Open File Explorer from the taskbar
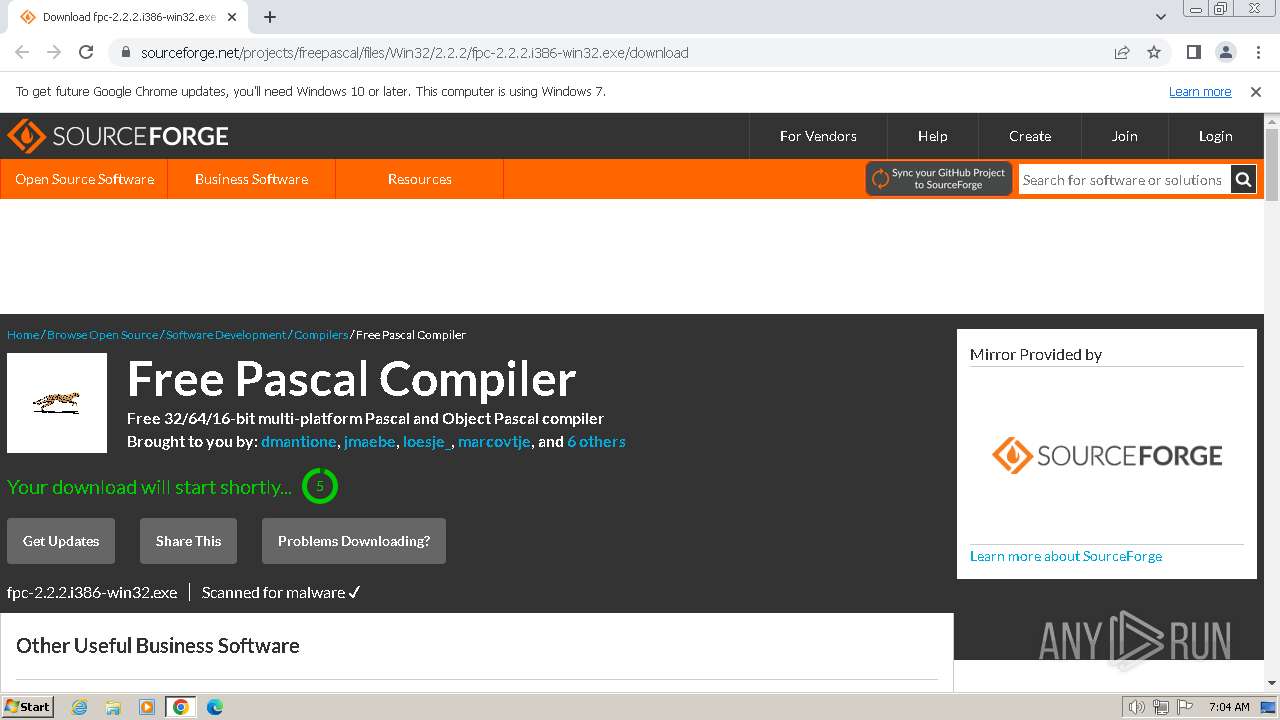This screenshot has height=720, width=1280. pyautogui.click(x=113, y=707)
